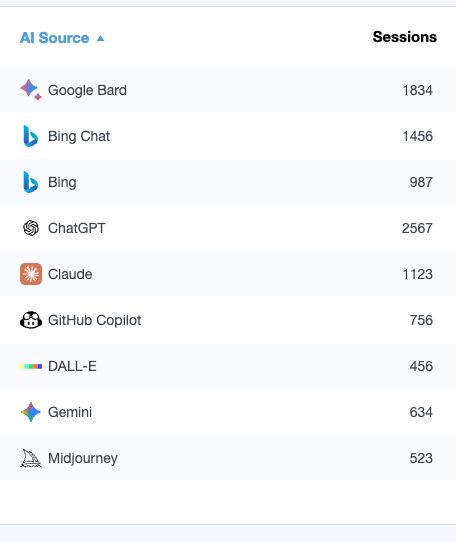Toggle the AI Source sort arrow
This screenshot has width=456, height=542.
pyautogui.click(x=100, y=38)
